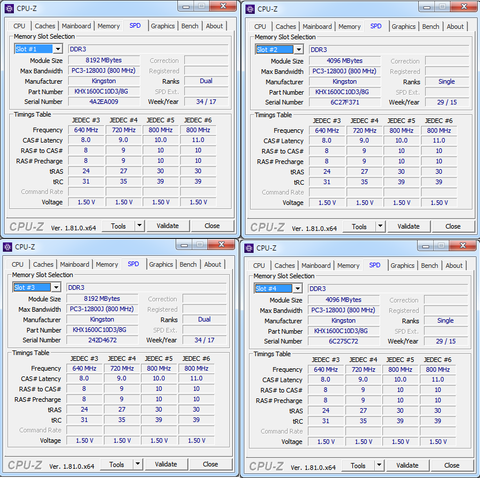The height and width of the screenshot is (478, 480).
Task: Select SPD tab in Slot #4 window
Action: coord(375,265)
